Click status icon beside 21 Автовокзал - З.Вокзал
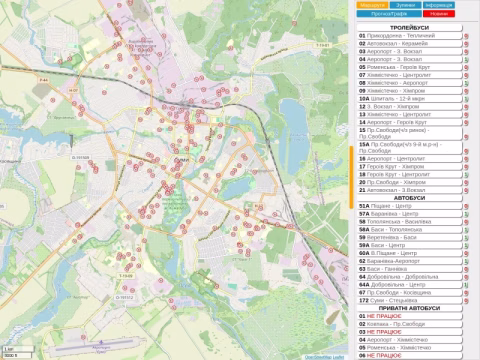Screen dimensions: 480x360 tap(466, 191)
